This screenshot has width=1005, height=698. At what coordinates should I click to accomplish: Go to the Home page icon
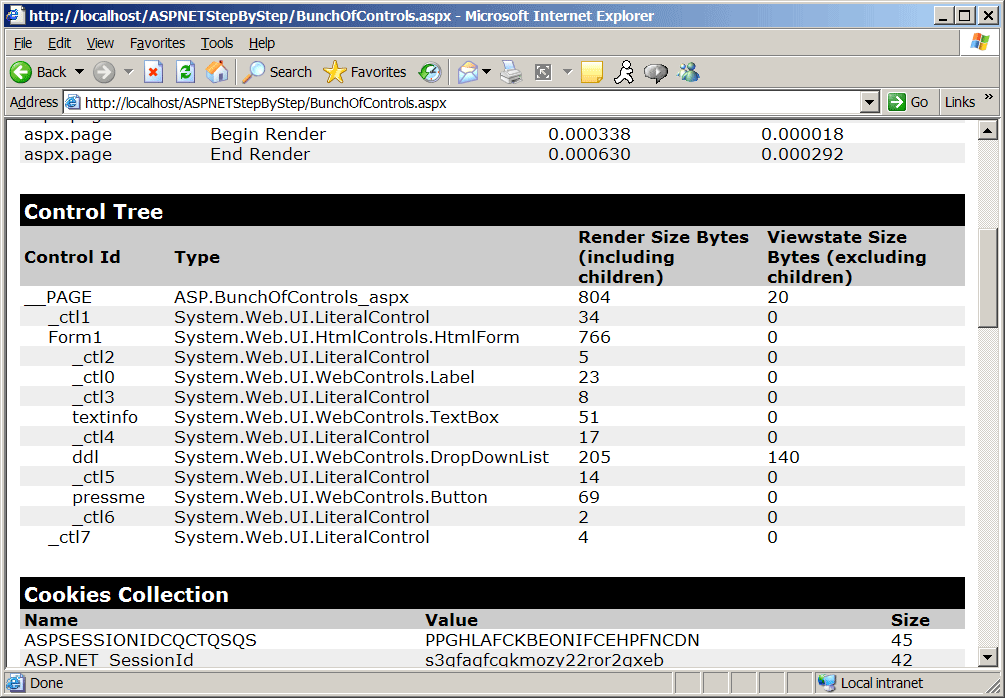[x=216, y=72]
